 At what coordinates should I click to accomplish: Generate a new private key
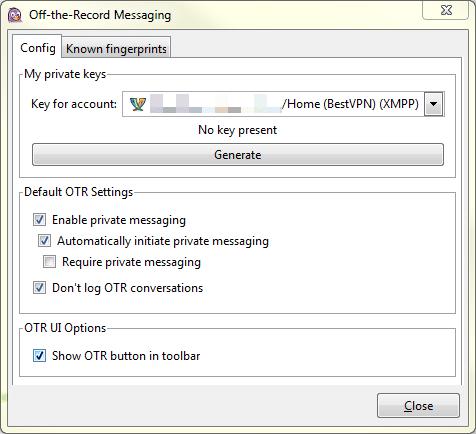click(x=238, y=155)
